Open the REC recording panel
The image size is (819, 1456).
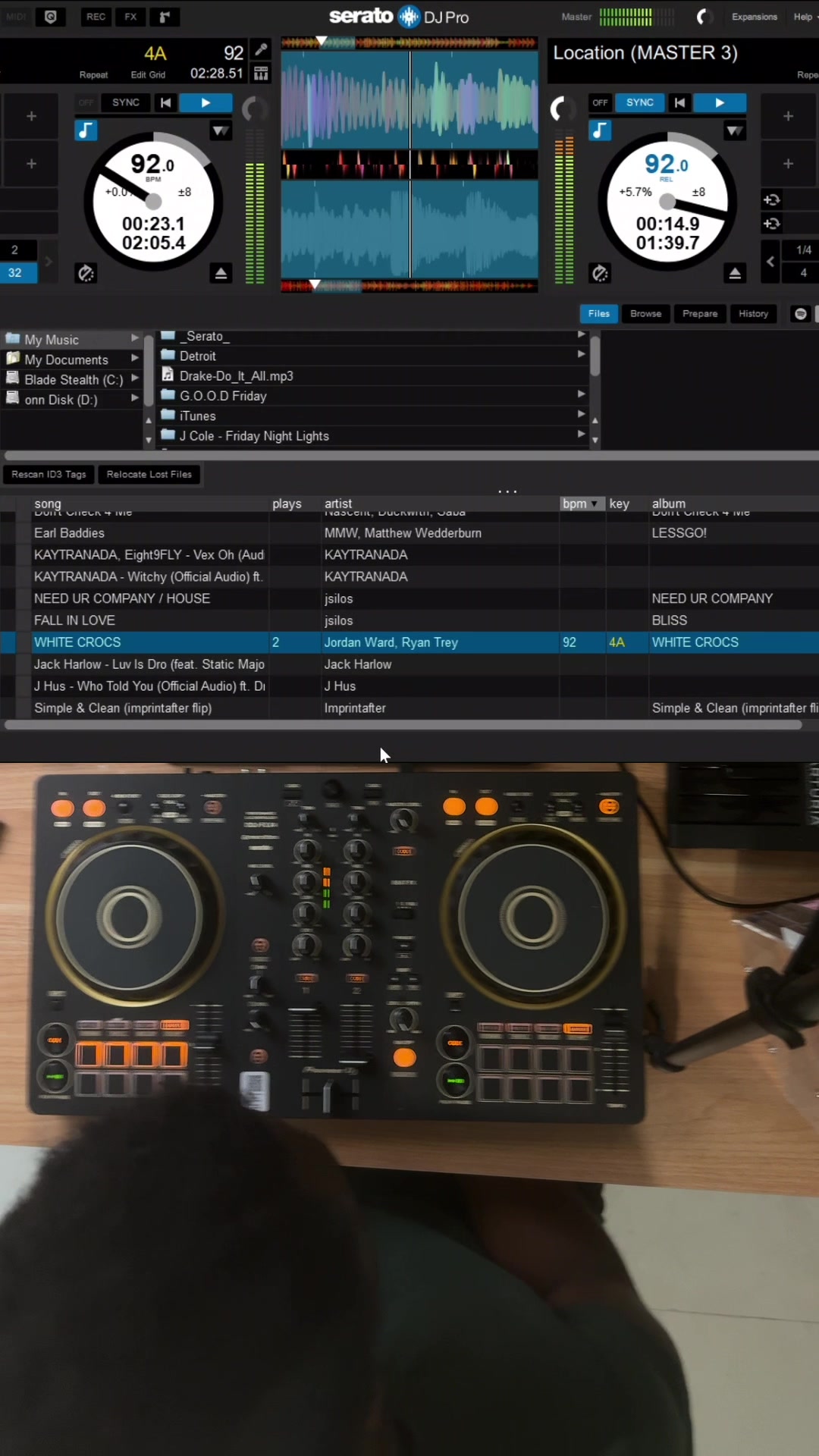tap(96, 17)
